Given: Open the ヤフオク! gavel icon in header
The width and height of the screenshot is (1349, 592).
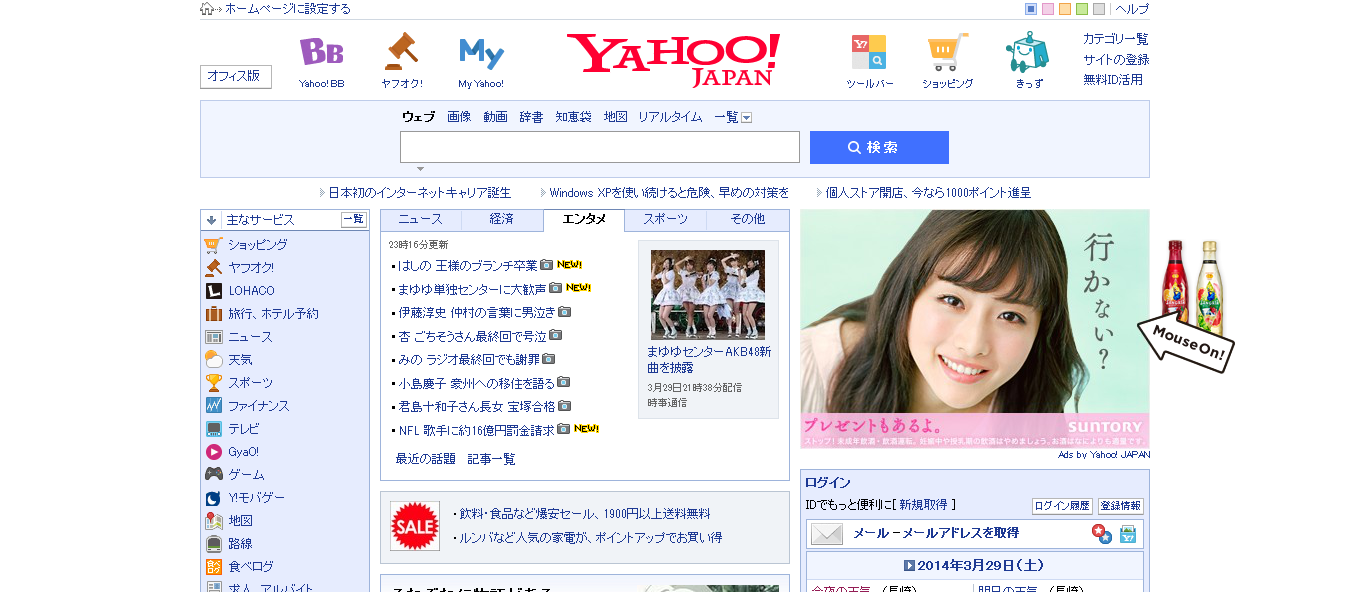Looking at the screenshot, I should point(401,51).
